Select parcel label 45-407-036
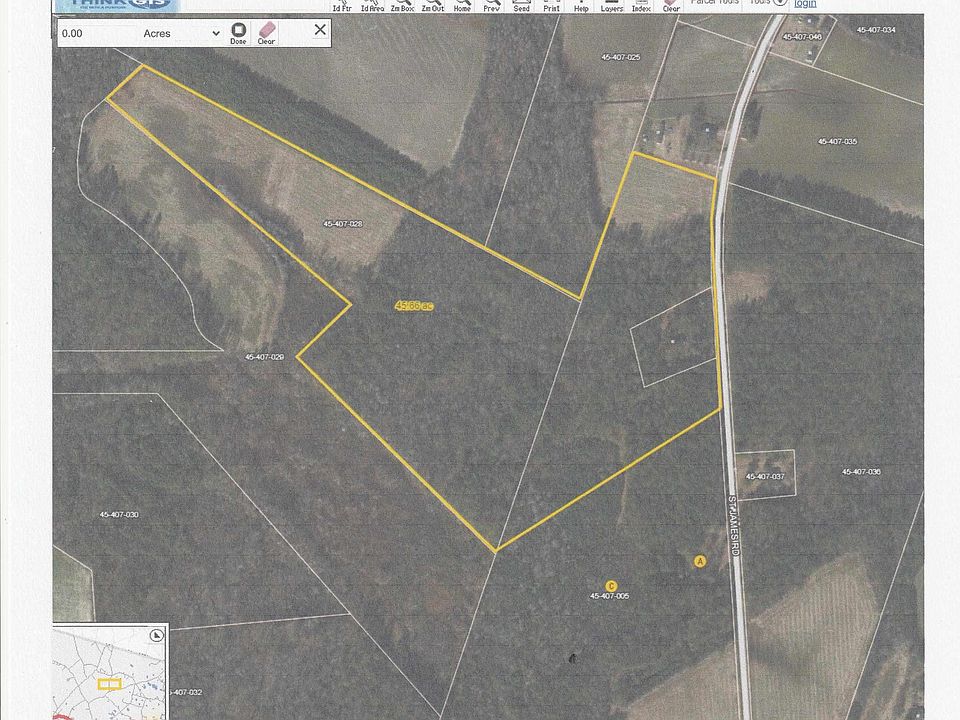Viewport: 960px width, 720px height. 861,472
